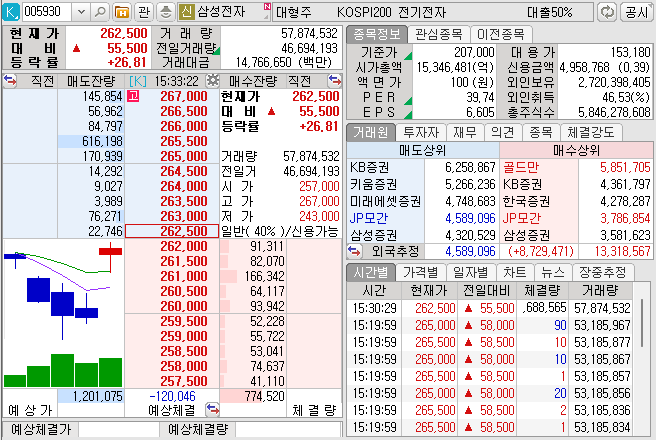
Task: Click the stamp icon next to 관
Action: coord(166,12)
